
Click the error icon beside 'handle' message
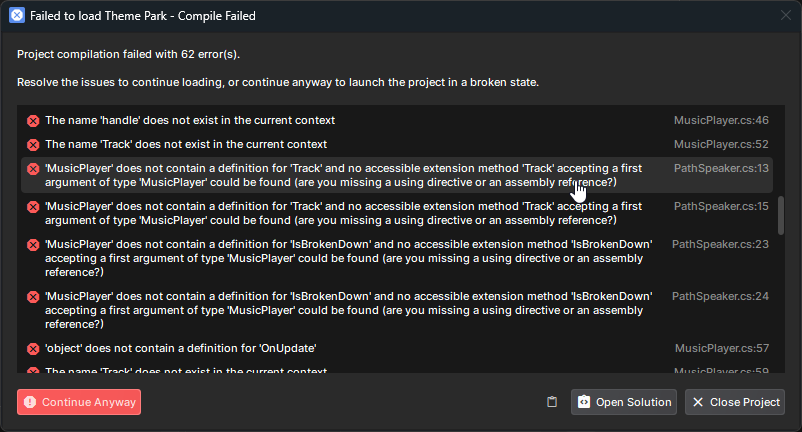pyautogui.click(x=33, y=121)
